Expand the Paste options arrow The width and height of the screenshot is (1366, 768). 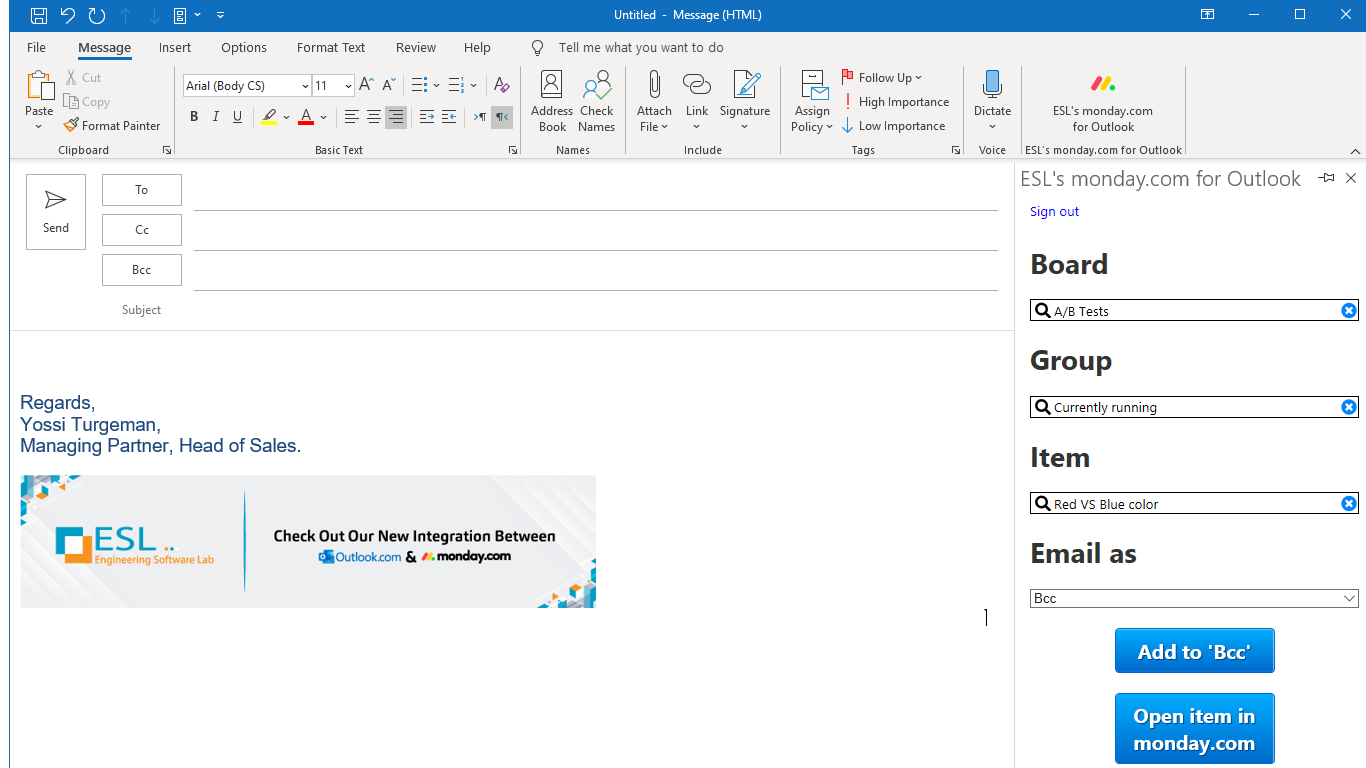[x=39, y=127]
